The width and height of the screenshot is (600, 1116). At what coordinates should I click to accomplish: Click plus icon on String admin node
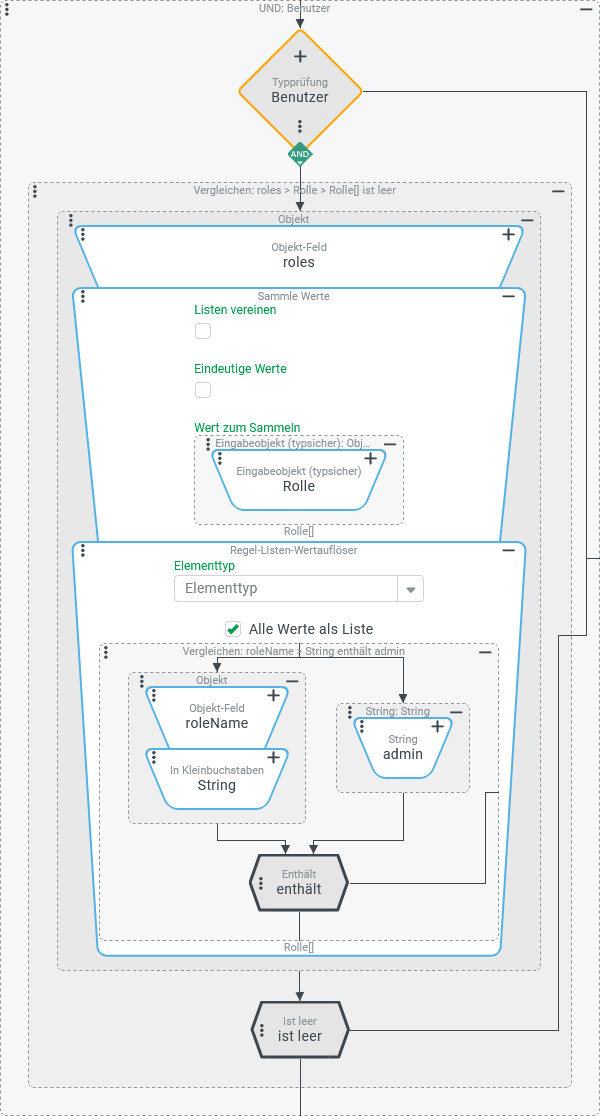pyautogui.click(x=437, y=727)
